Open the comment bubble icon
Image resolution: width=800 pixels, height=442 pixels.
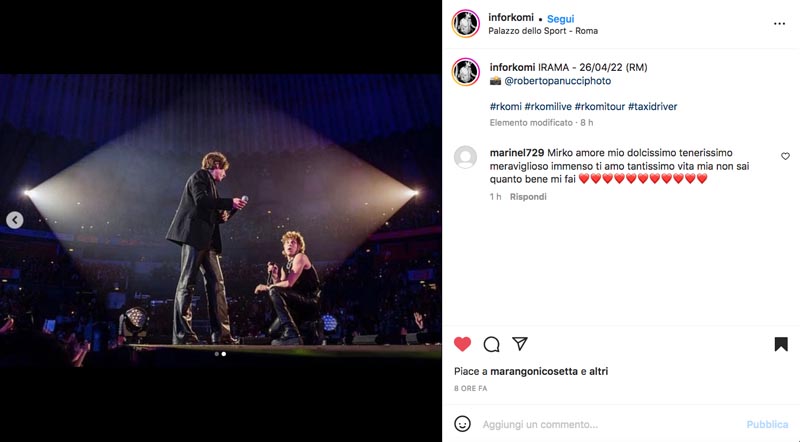point(491,345)
